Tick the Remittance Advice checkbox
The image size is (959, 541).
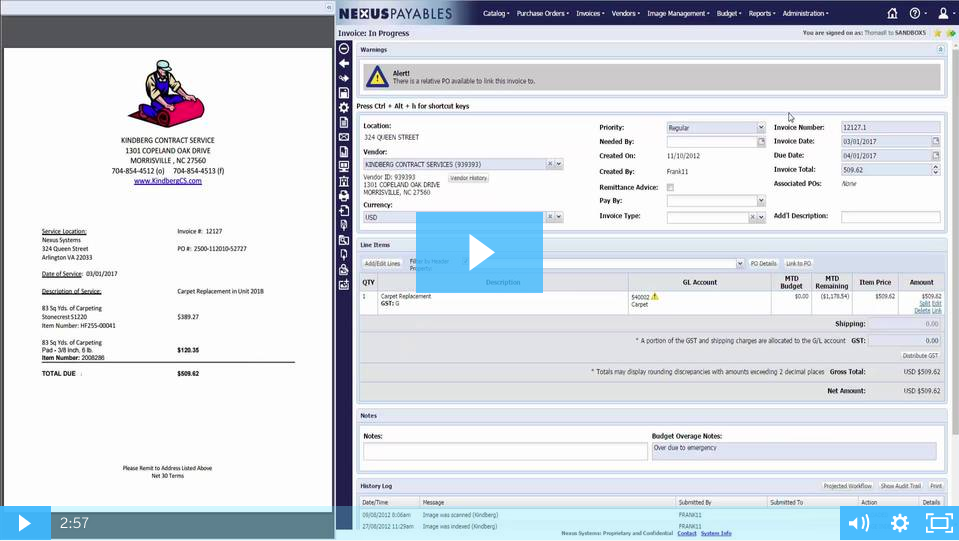coord(670,188)
